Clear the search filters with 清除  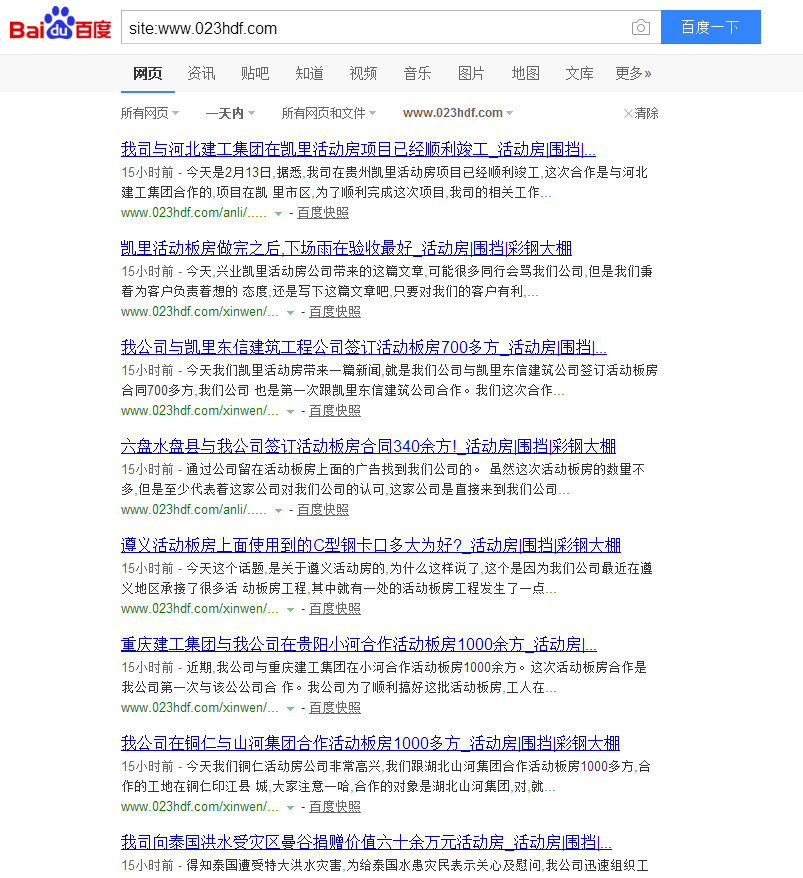[x=641, y=113]
